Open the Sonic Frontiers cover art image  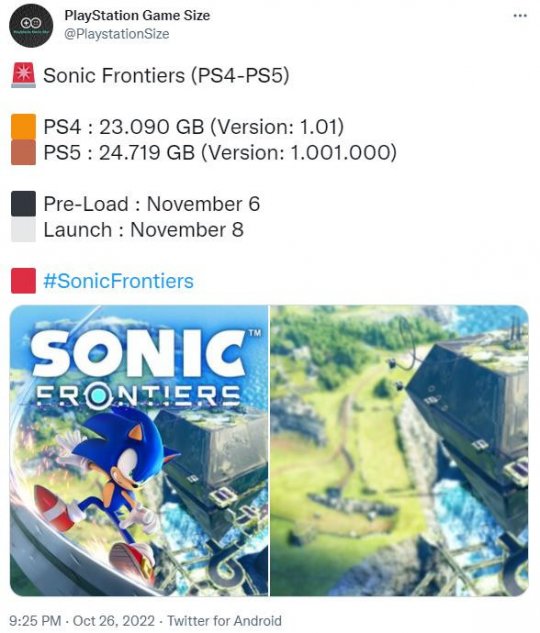[139, 451]
